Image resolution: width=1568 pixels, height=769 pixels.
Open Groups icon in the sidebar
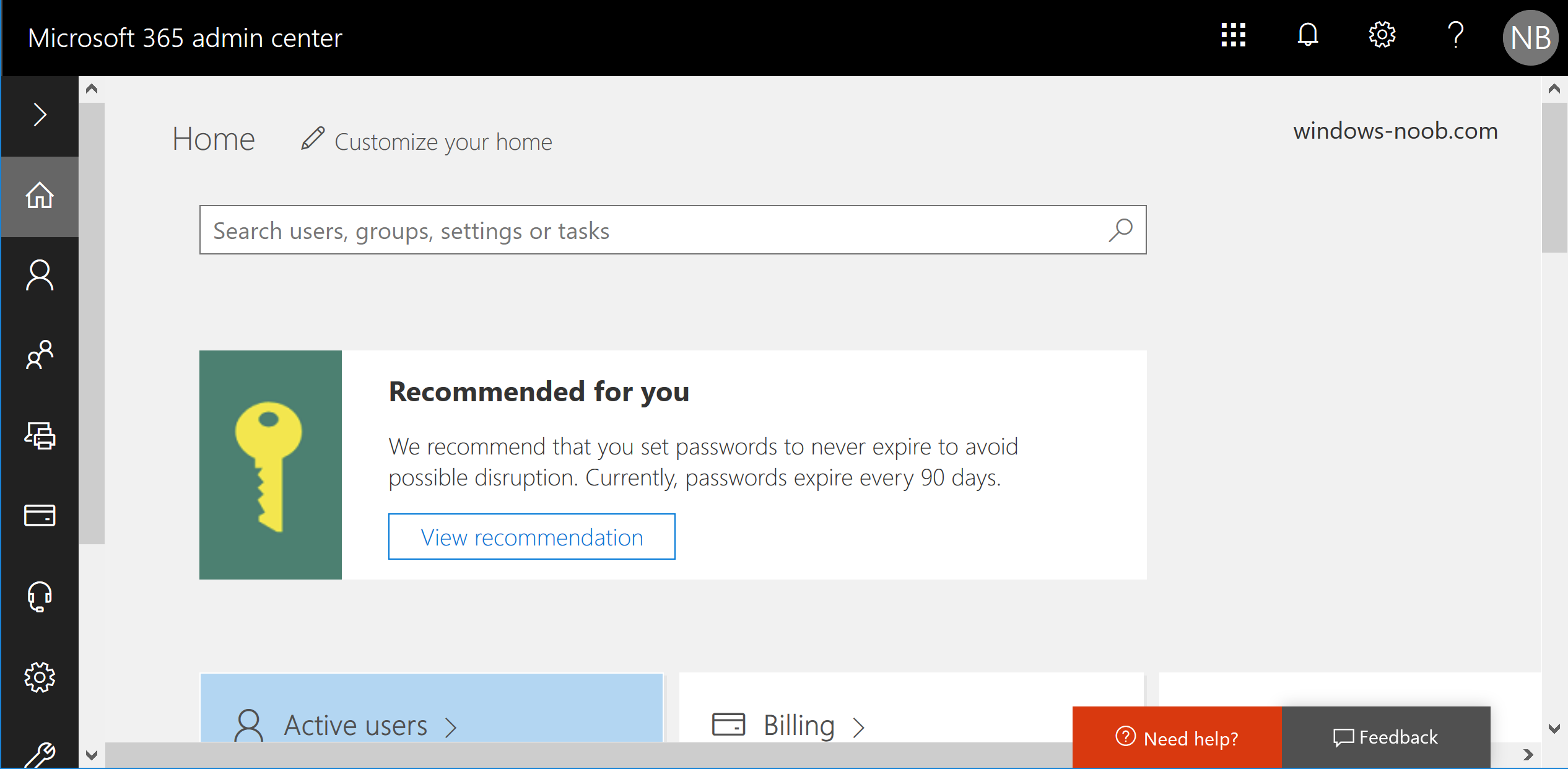coord(40,355)
